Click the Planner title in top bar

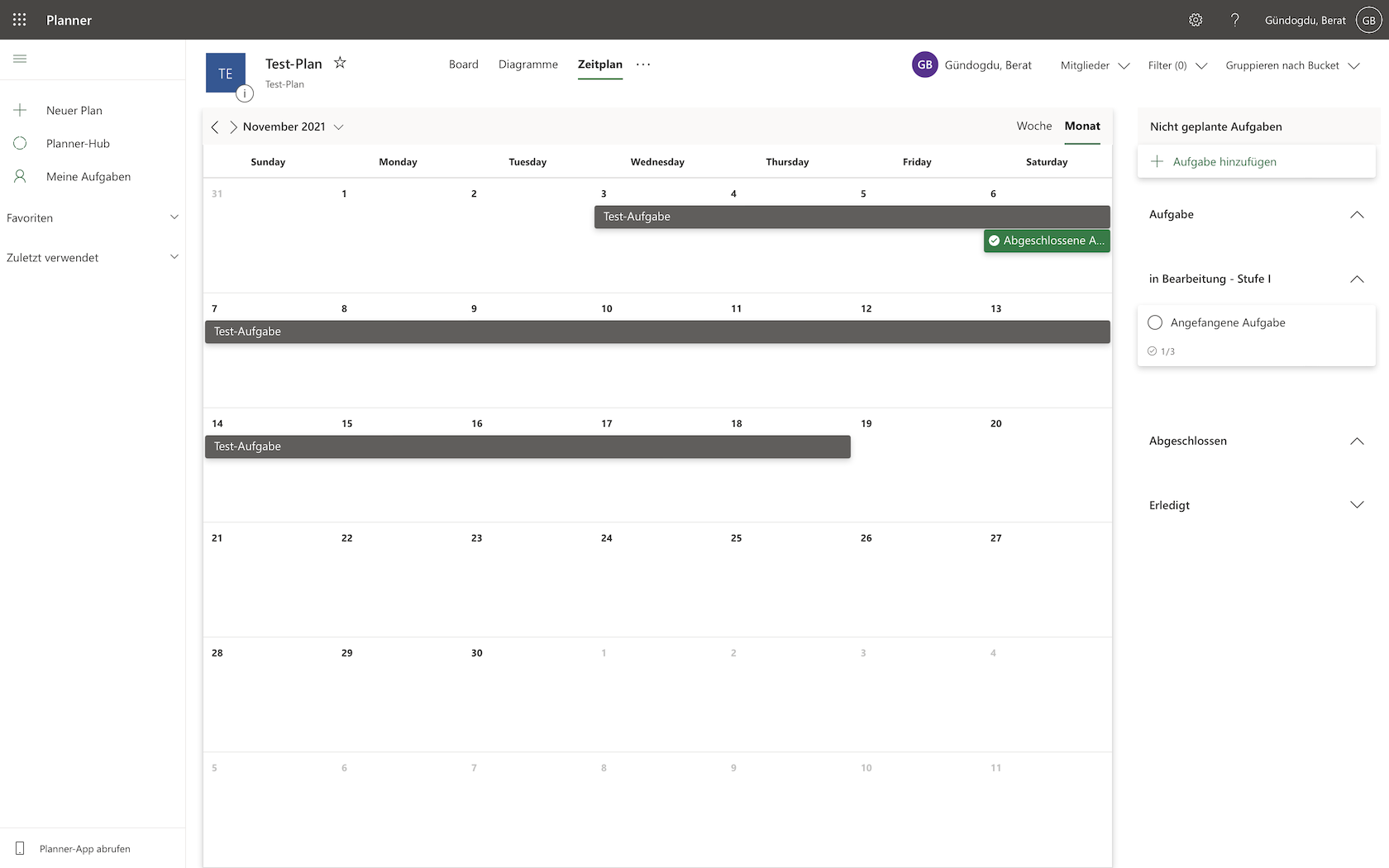point(69,20)
